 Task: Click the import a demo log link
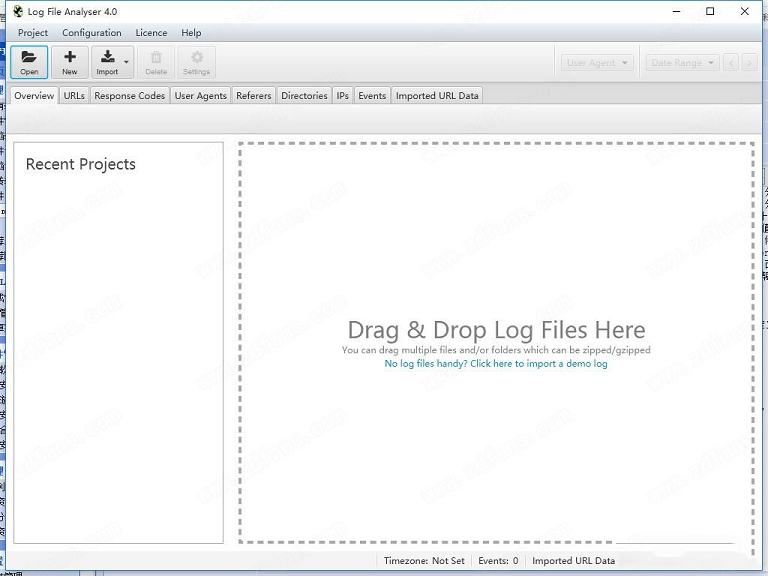[496, 364]
